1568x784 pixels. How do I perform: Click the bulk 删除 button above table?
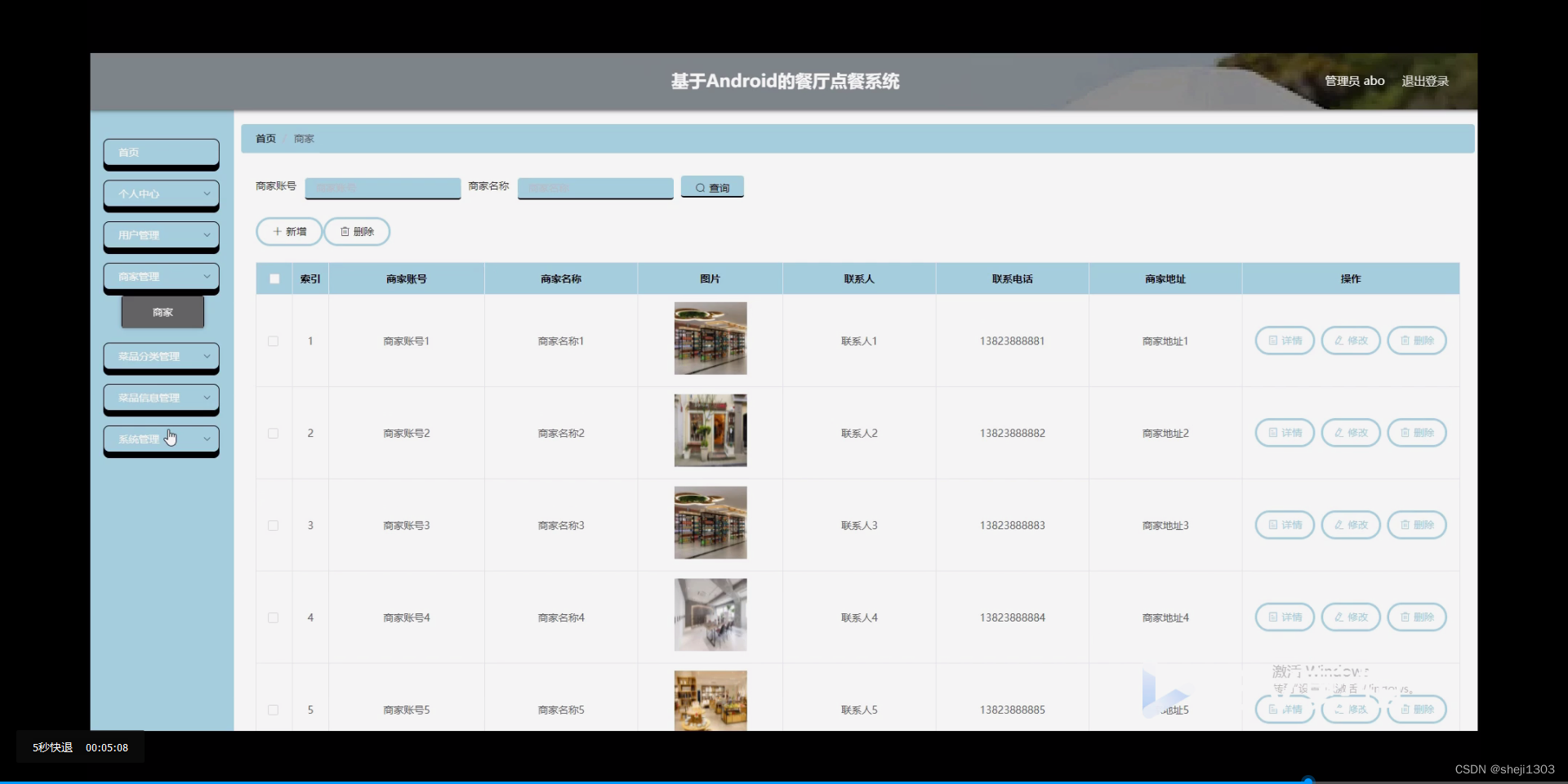[x=357, y=232]
